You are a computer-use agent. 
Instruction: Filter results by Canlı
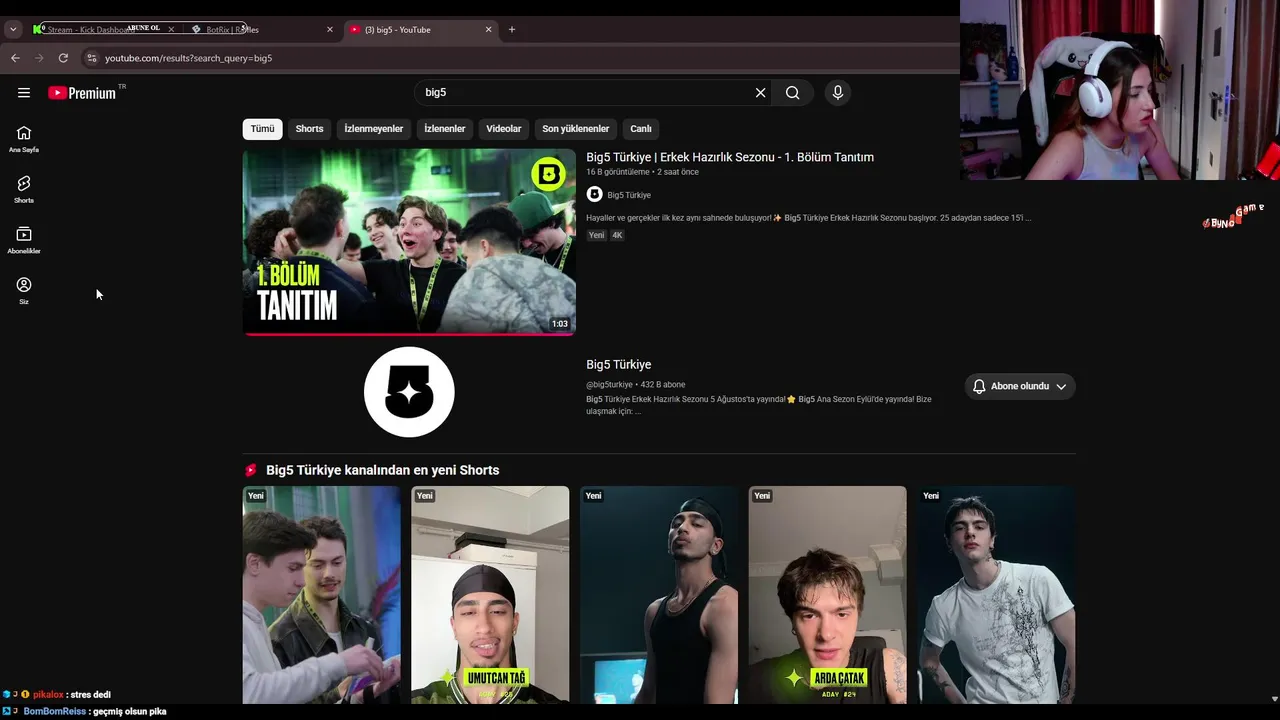tap(641, 129)
